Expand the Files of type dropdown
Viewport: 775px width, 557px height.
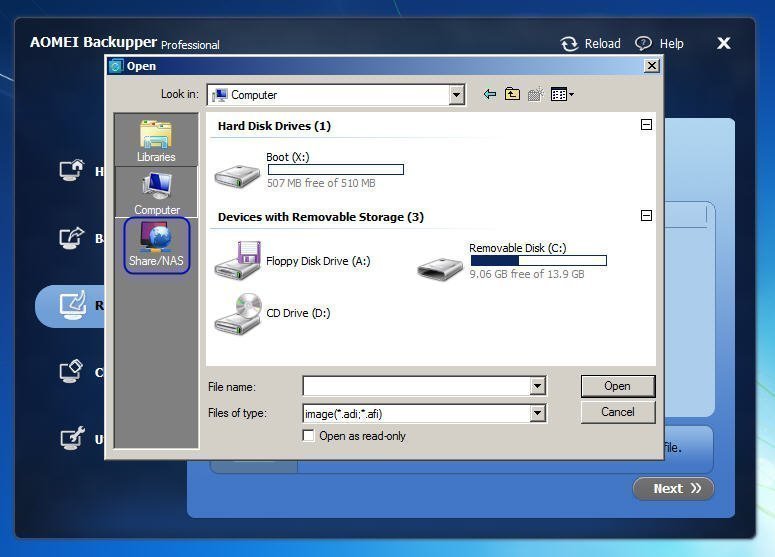[x=538, y=413]
